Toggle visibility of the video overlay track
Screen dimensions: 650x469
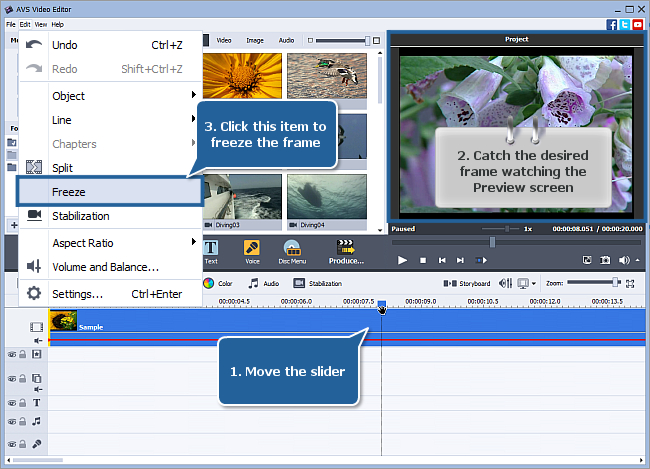point(12,379)
